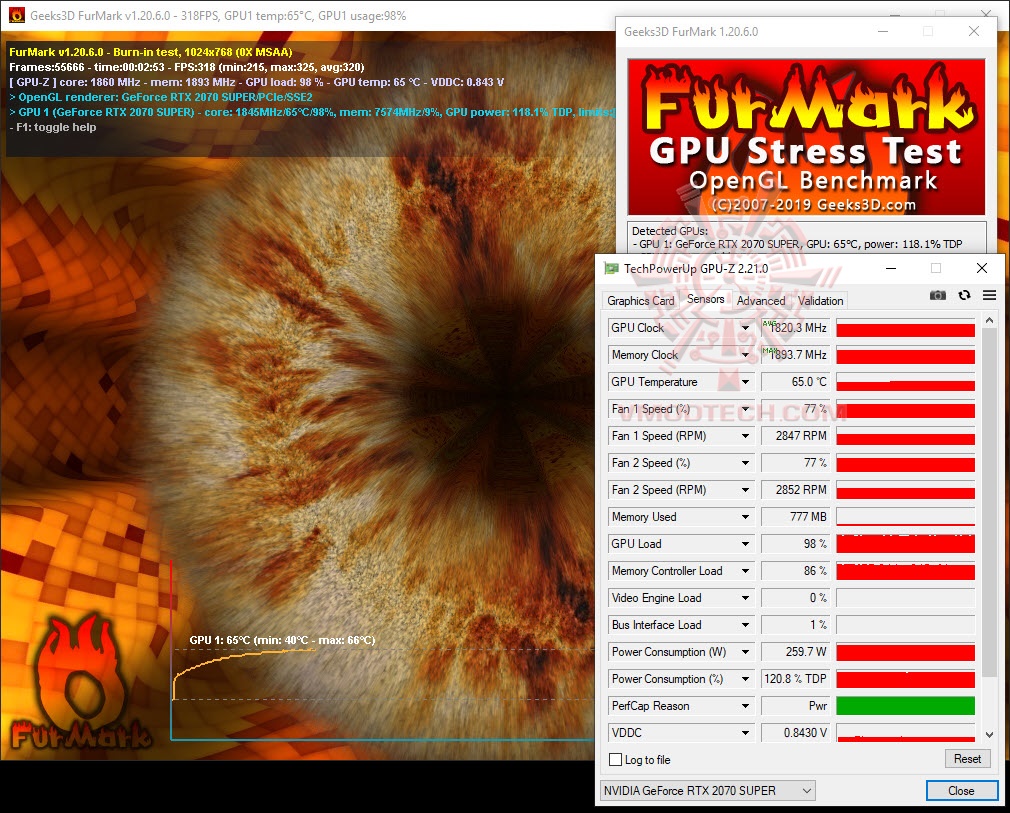Image resolution: width=1010 pixels, height=813 pixels.
Task: Open the VDDC sensor dropdown
Action: pyautogui.click(x=745, y=733)
